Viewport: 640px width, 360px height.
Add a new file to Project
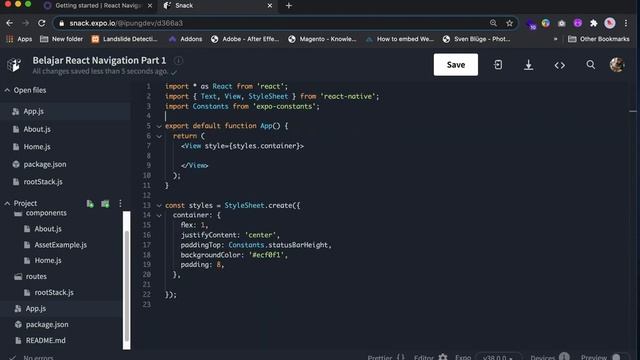[90, 204]
